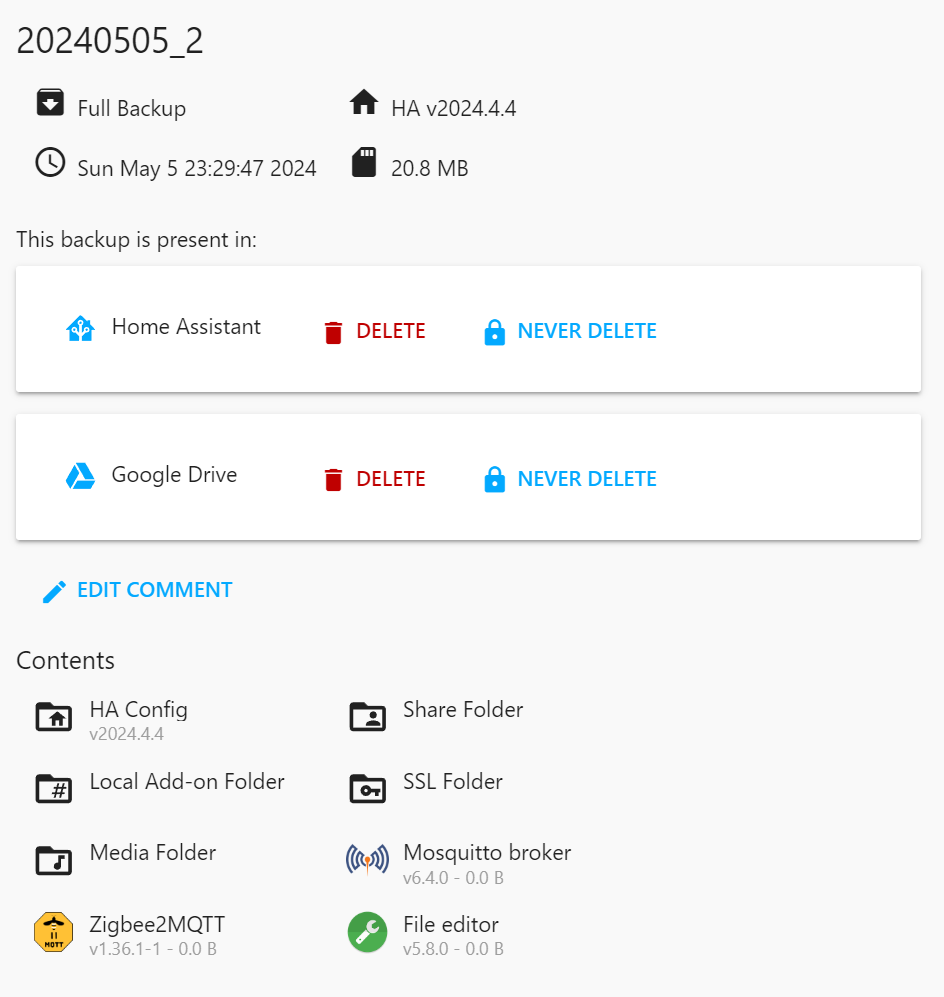The height and width of the screenshot is (997, 944).
Task: Click the 'Home Assistant' location label
Action: tap(186, 327)
